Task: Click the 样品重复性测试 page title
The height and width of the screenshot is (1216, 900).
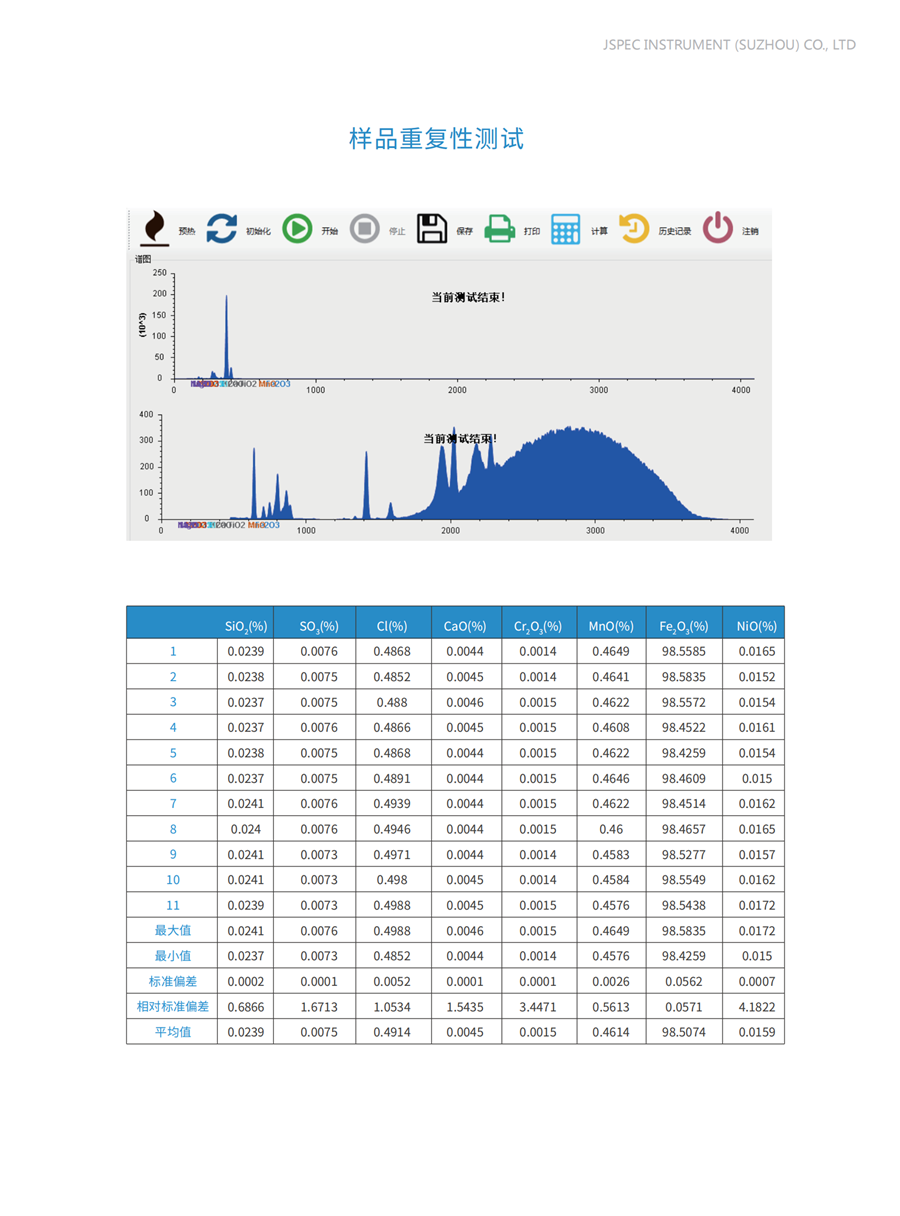Action: 436,139
